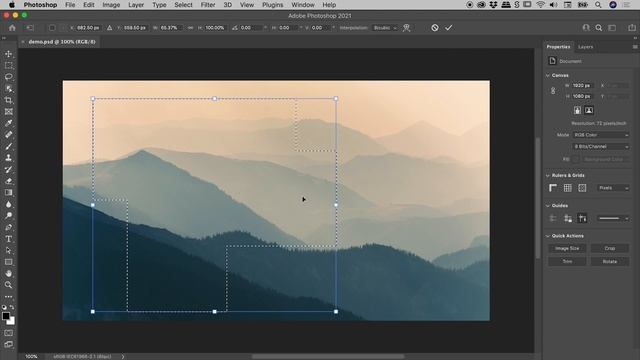The height and width of the screenshot is (360, 640).
Task: Click the canvas width field
Action: click(x=582, y=86)
